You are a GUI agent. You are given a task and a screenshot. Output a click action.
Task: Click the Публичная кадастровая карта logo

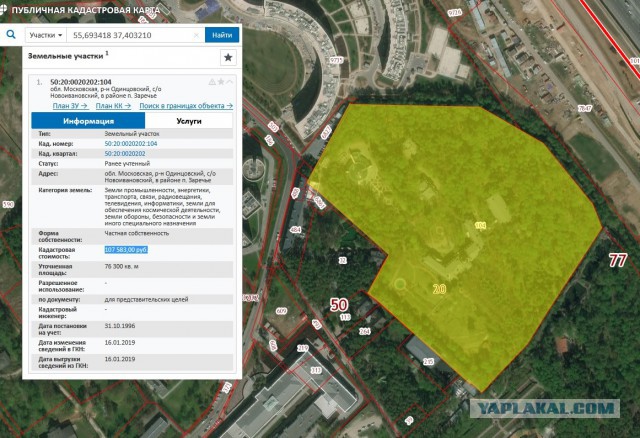(80, 10)
